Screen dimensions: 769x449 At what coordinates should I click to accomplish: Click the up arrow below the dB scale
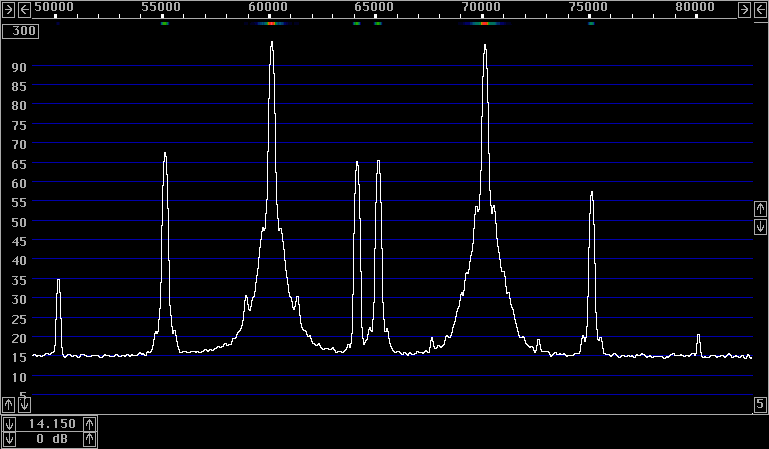8,404
